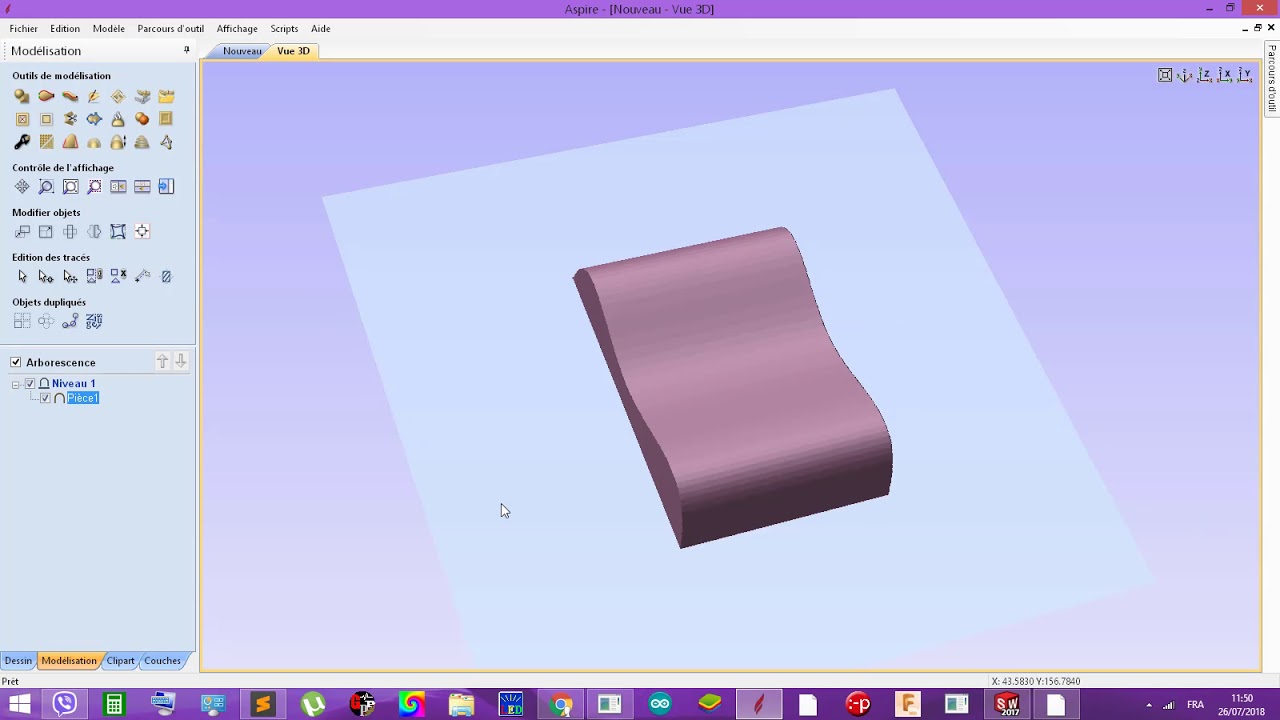
Task: Open Arduino from the taskbar
Action: [x=660, y=705]
